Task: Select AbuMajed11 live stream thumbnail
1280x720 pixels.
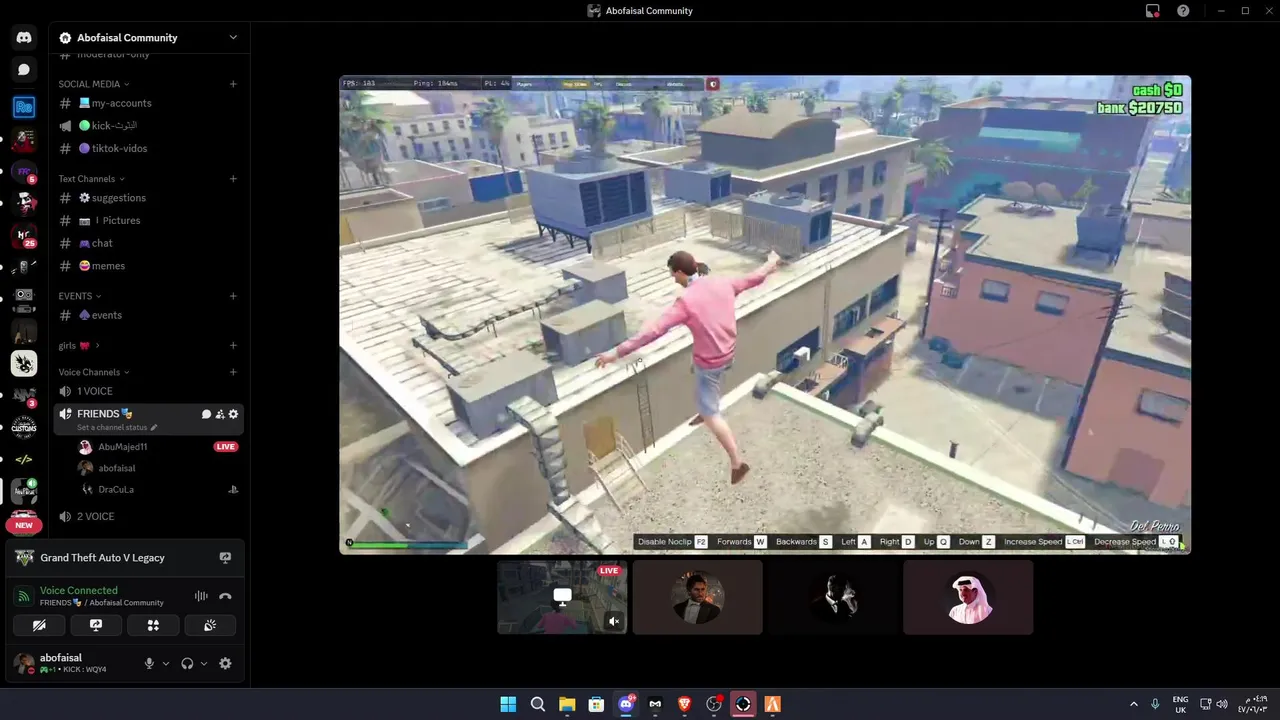Action: (562, 597)
